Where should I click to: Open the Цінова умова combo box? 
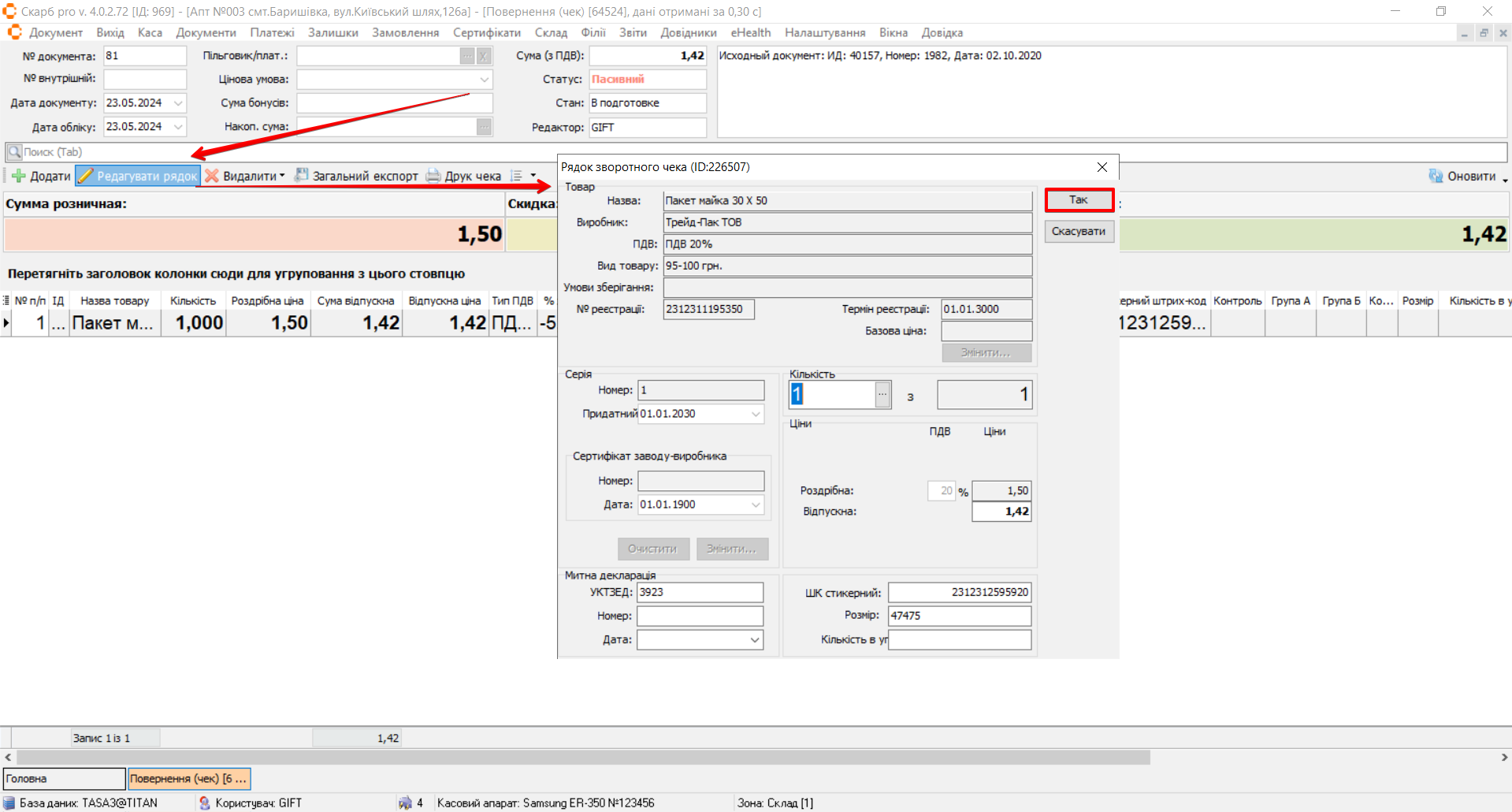click(x=484, y=80)
